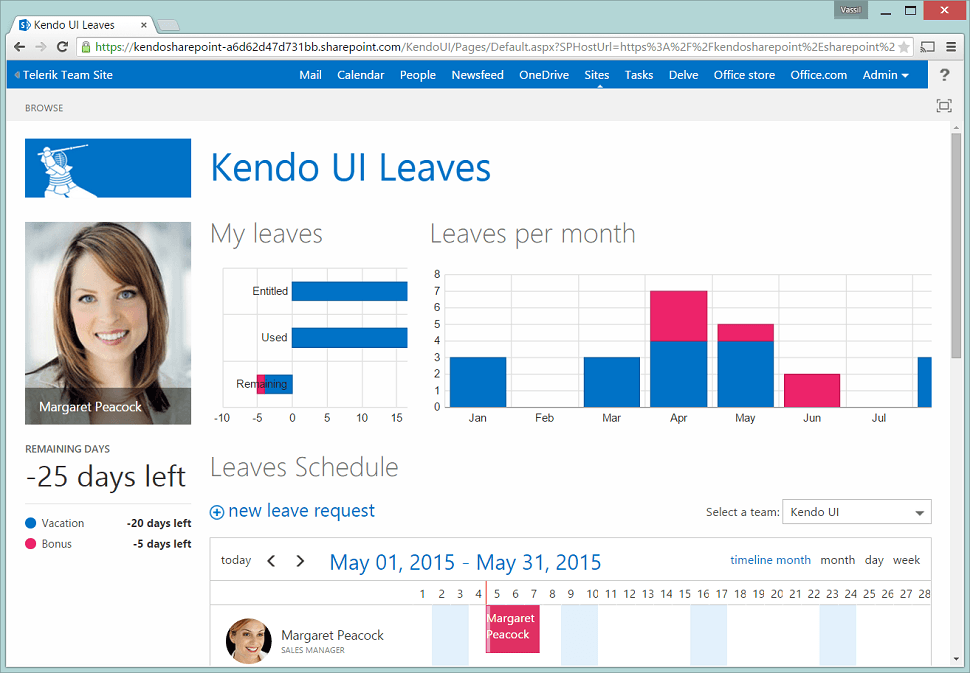Click Margaret Peacock's scheduler avatar
Viewport: 970px width, 673px height.
point(249,641)
